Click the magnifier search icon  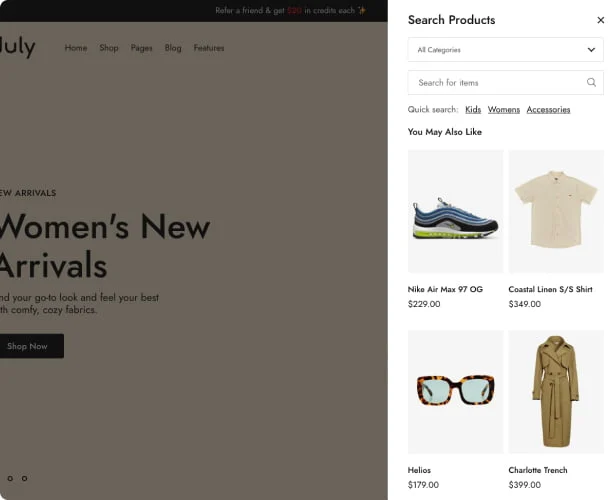tap(591, 82)
